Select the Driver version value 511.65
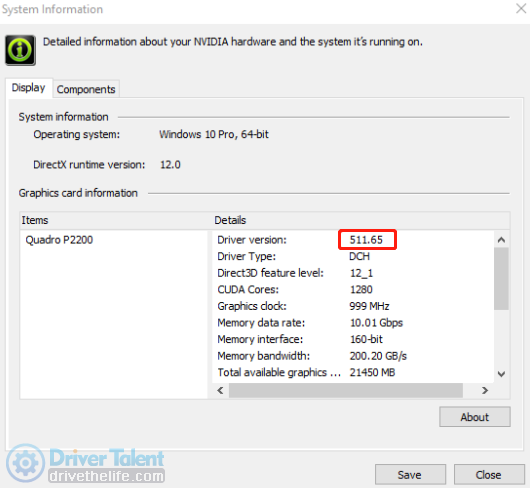The height and width of the screenshot is (488, 530). click(366, 240)
